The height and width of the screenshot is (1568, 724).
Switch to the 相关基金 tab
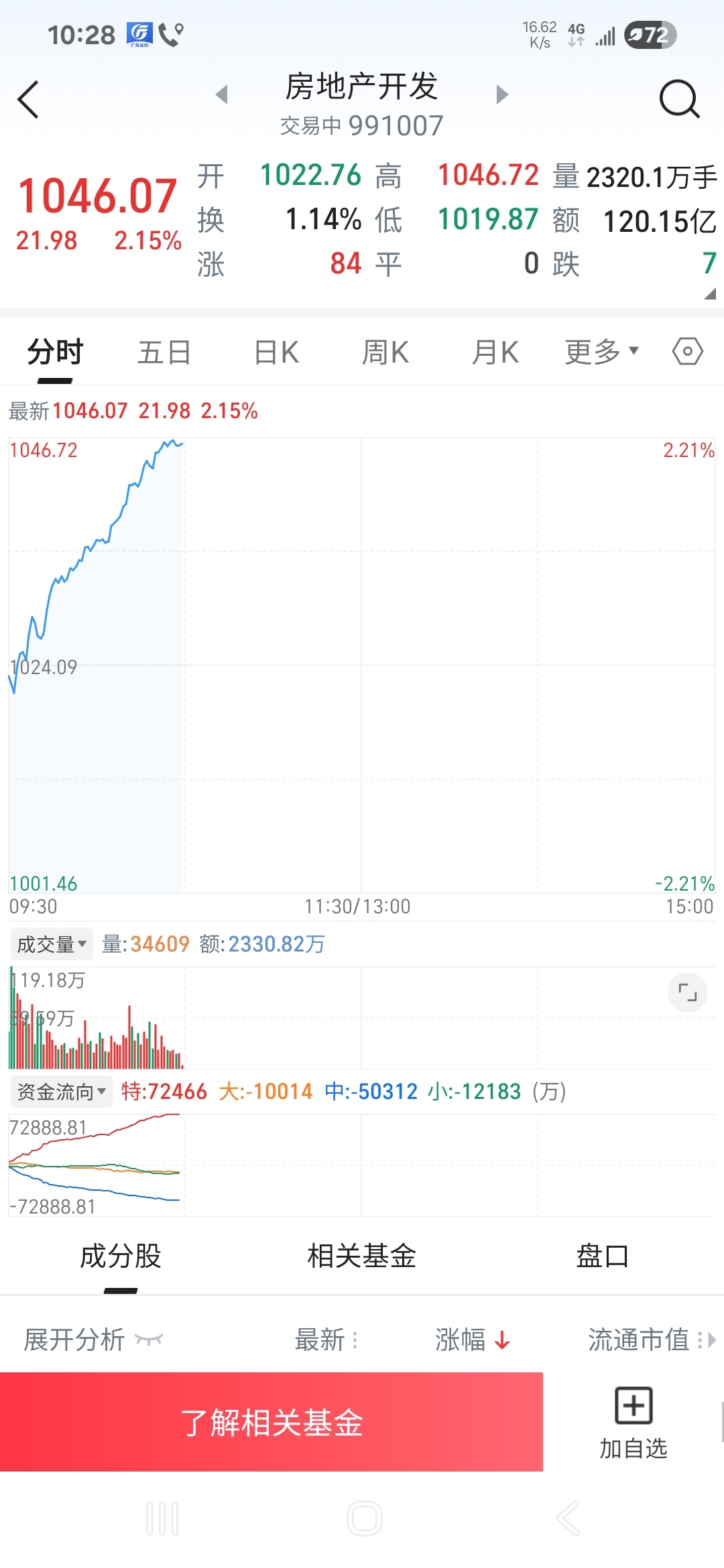click(x=361, y=1256)
